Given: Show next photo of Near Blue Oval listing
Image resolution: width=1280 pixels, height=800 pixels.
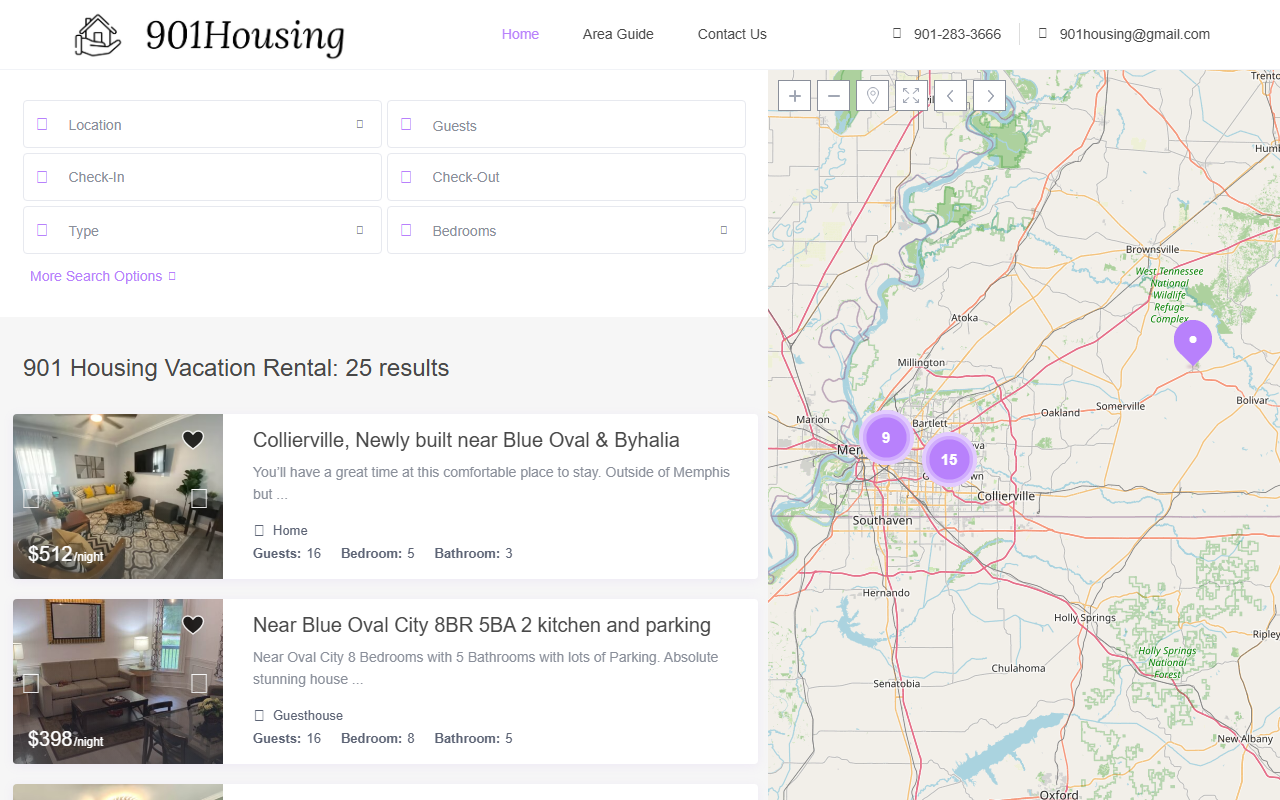Looking at the screenshot, I should click(x=199, y=683).
